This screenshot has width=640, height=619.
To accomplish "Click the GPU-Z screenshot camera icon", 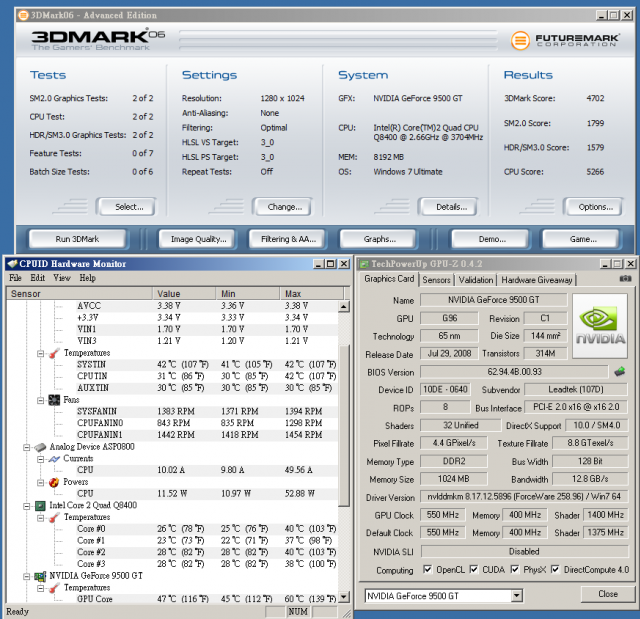I will point(625,278).
